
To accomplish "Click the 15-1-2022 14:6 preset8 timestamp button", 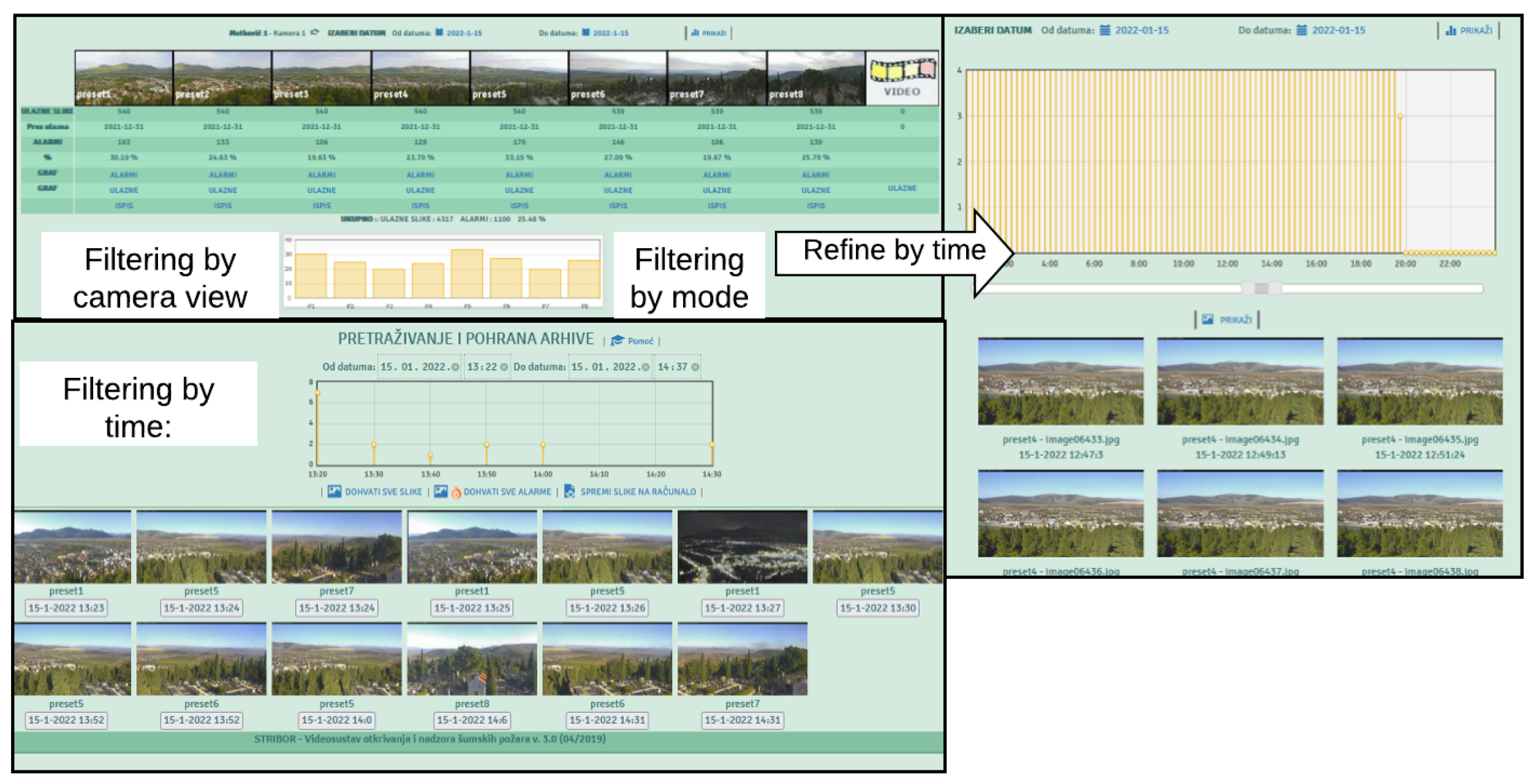I will (x=472, y=720).
